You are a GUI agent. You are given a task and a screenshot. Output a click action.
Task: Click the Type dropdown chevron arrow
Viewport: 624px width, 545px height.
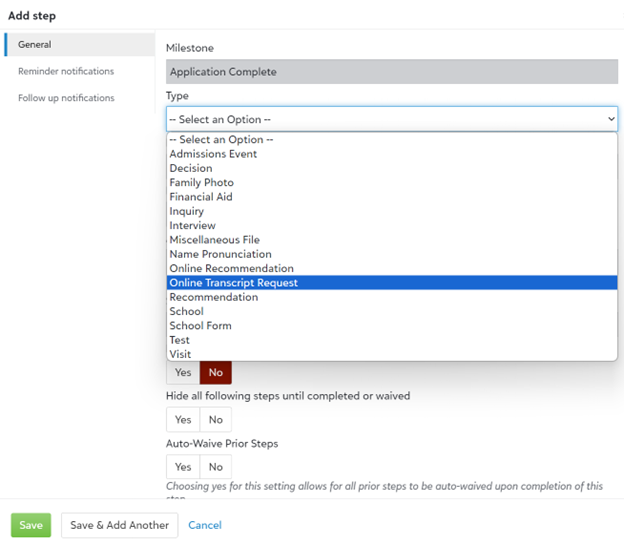pos(611,119)
